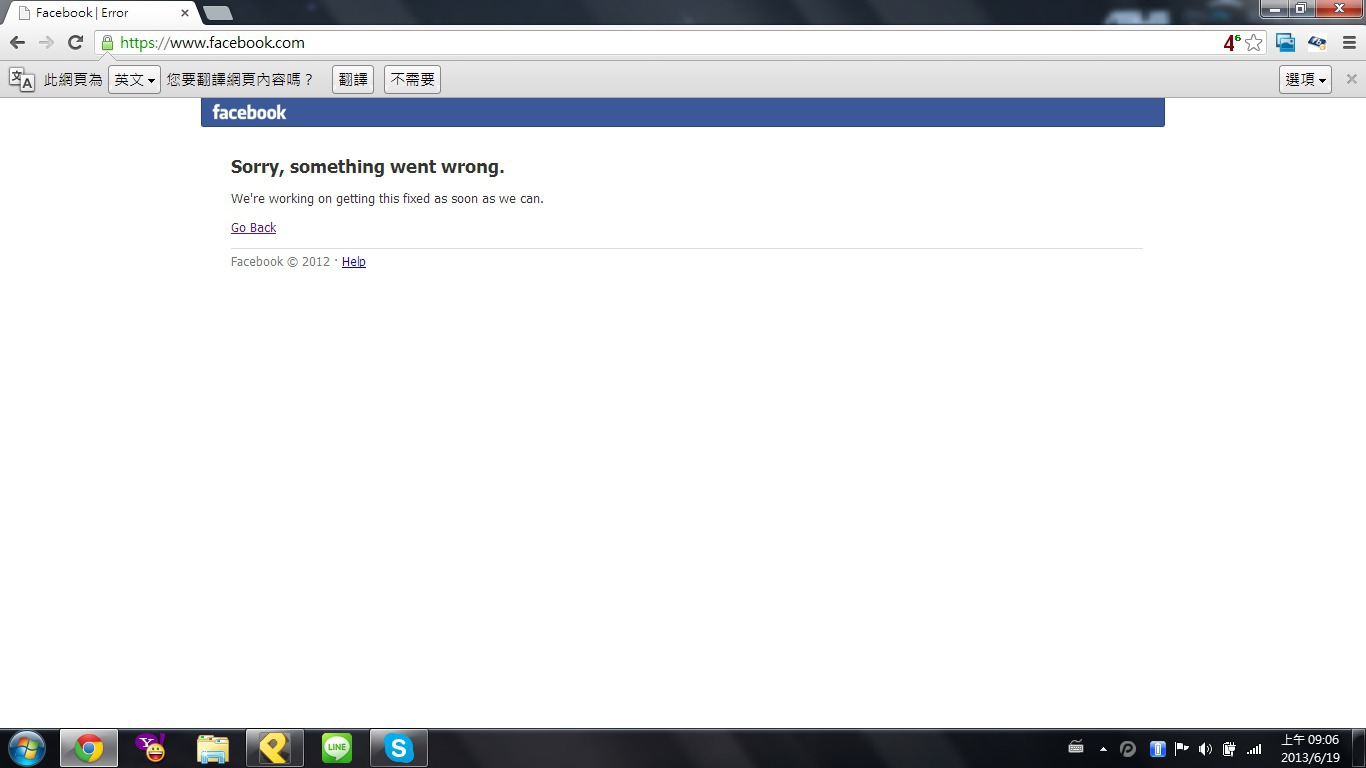1366x768 pixels.
Task: Open the Chrome hamburger menu
Action: click(1349, 43)
